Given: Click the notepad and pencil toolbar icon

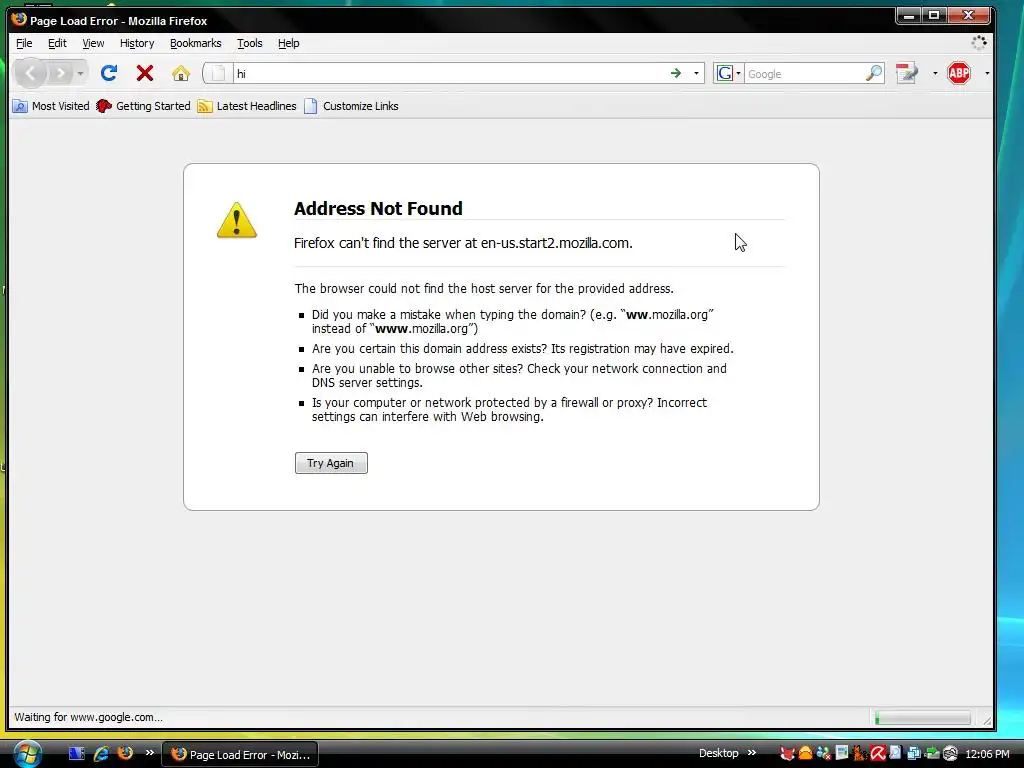Looking at the screenshot, I should pos(906,73).
